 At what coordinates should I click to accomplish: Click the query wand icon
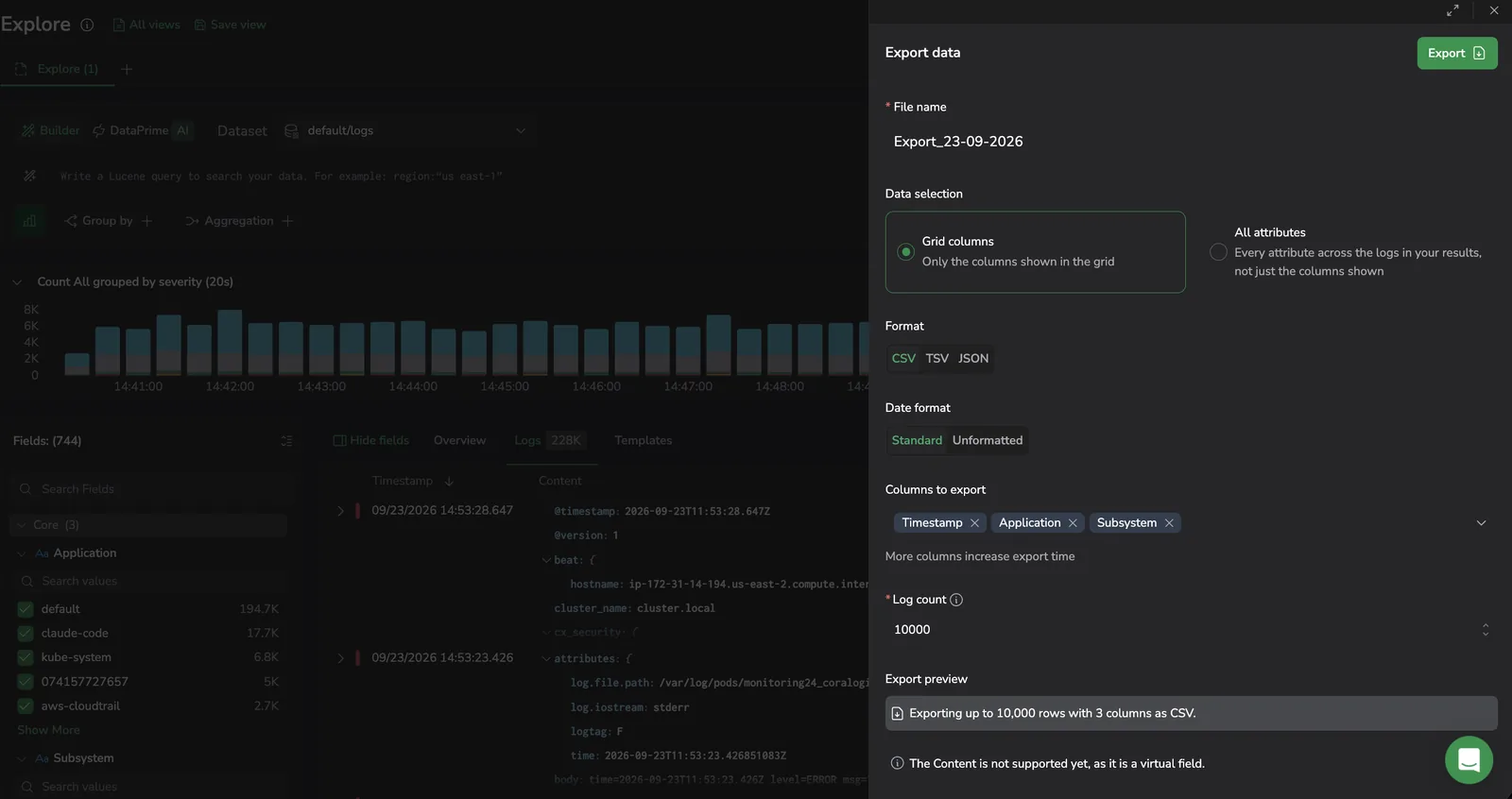point(29,176)
